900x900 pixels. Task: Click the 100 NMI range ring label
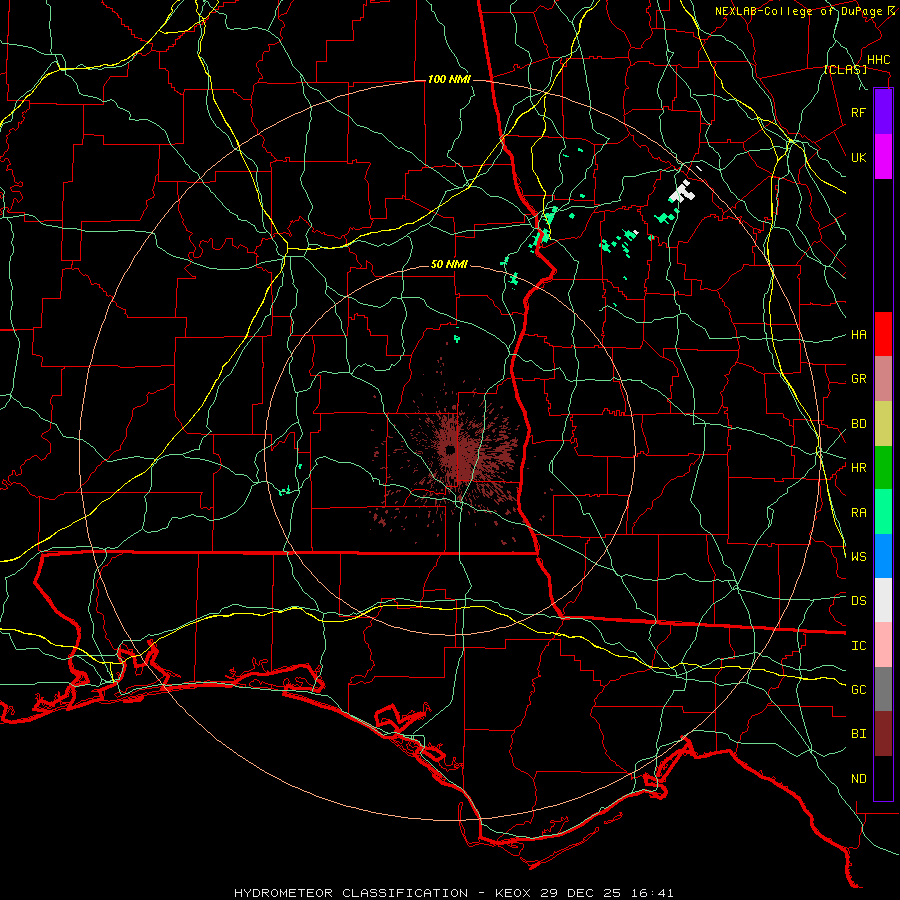[x=449, y=79]
